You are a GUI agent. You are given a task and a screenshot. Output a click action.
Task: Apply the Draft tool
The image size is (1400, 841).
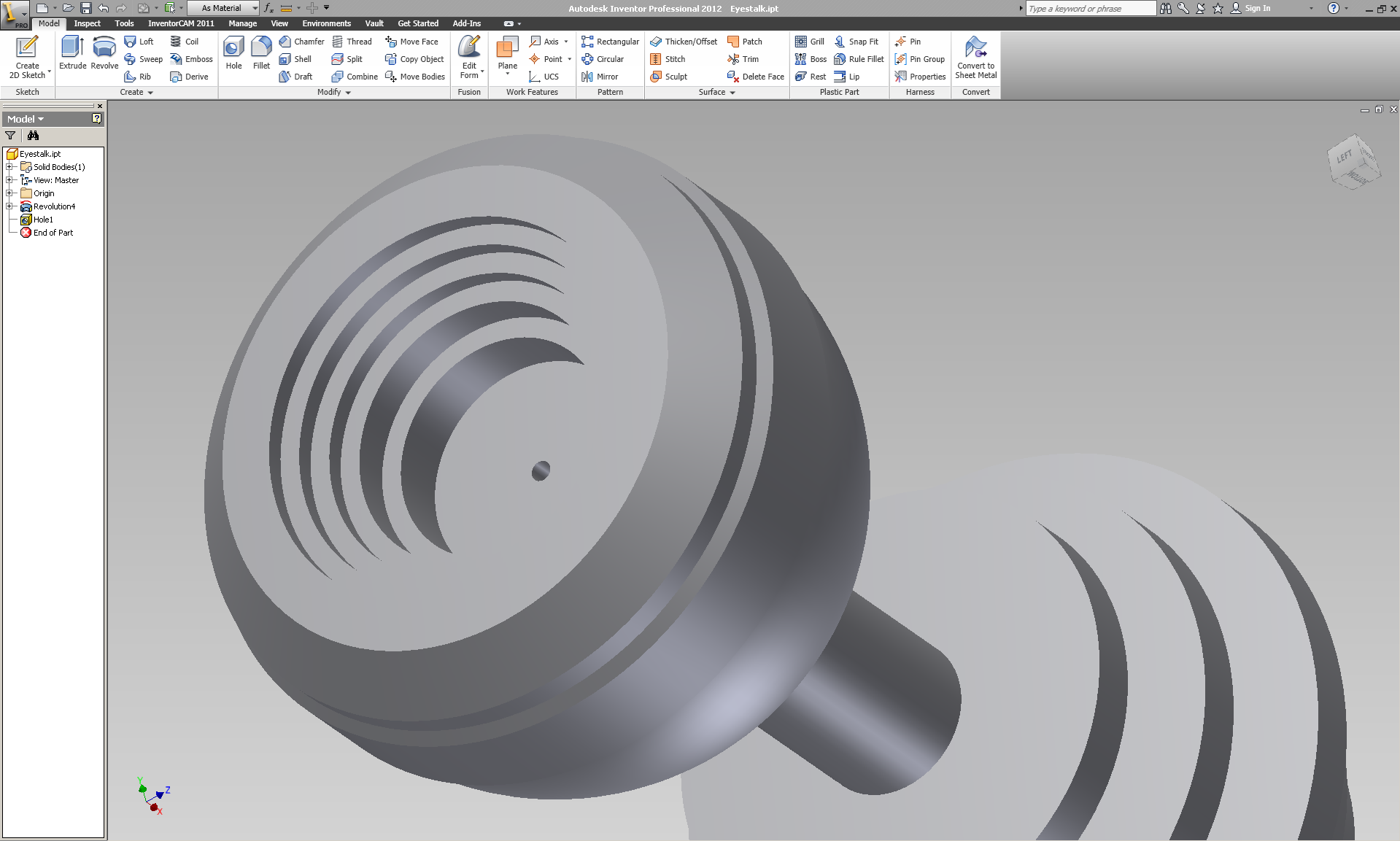pos(295,77)
